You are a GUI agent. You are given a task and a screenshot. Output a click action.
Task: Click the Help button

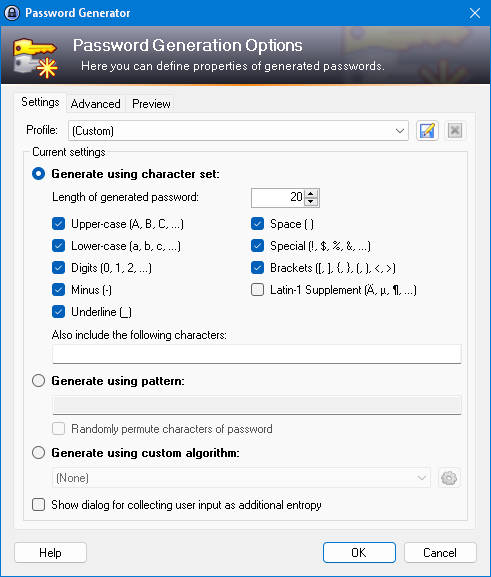(50, 552)
